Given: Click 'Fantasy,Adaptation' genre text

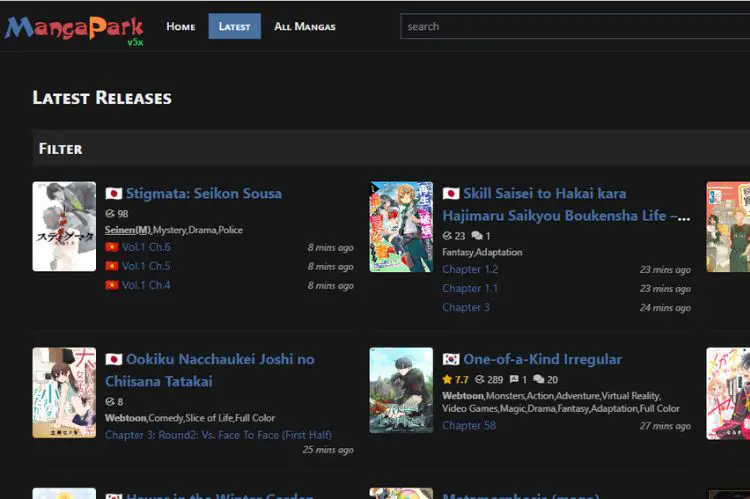Looking at the screenshot, I should tap(482, 252).
